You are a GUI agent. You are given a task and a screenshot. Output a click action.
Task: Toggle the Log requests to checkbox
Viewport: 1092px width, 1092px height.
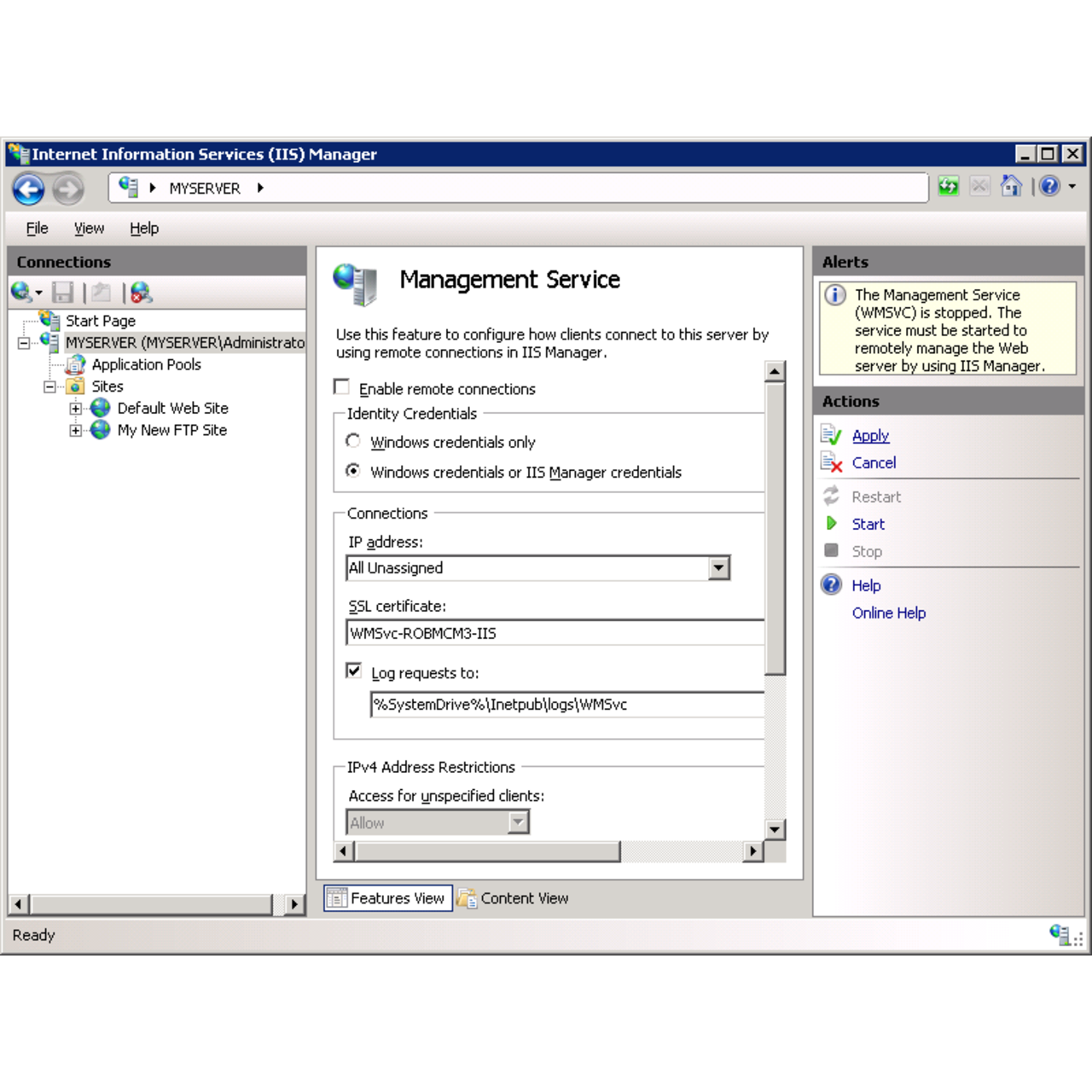point(353,671)
